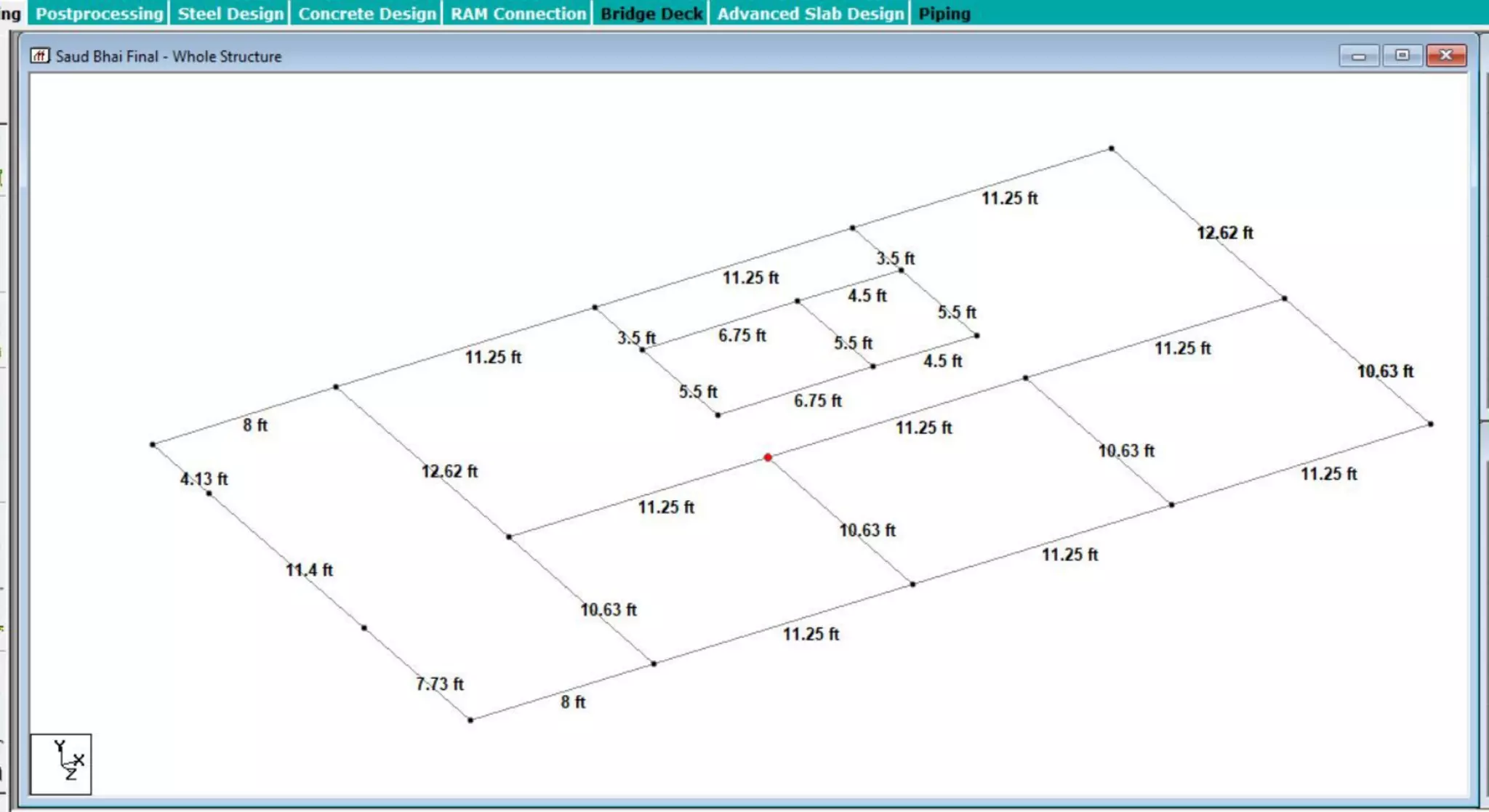Image resolution: width=1489 pixels, height=812 pixels.
Task: Open the RAM Connection tab
Action: [x=518, y=13]
